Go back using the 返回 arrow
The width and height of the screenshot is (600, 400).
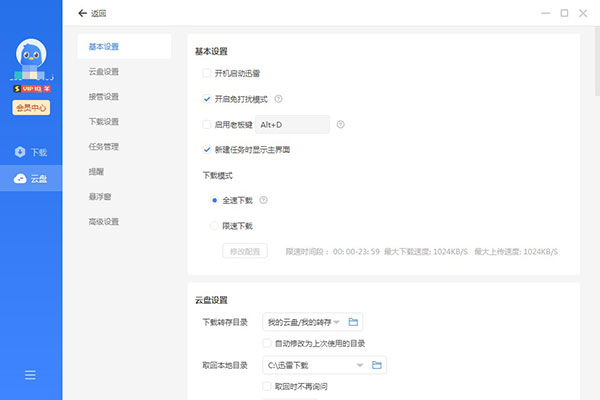[x=82, y=13]
